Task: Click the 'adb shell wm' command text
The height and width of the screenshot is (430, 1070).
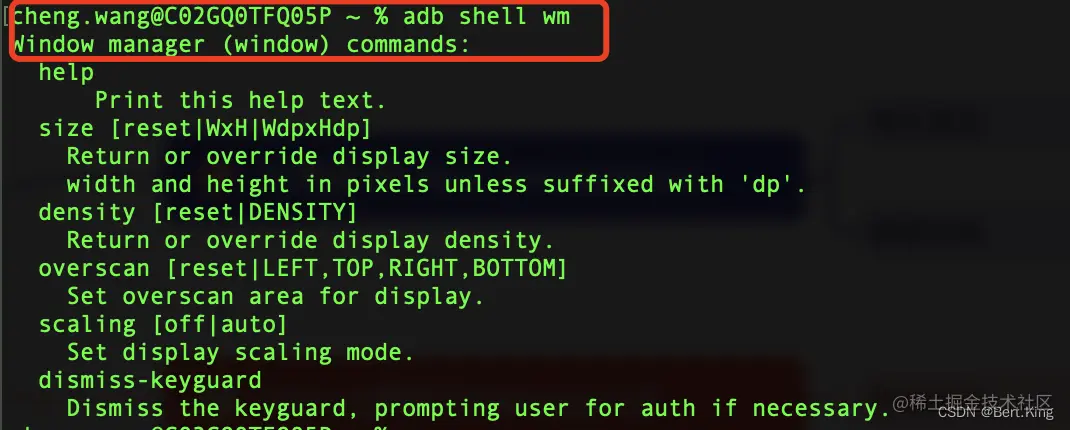Action: coord(487,16)
